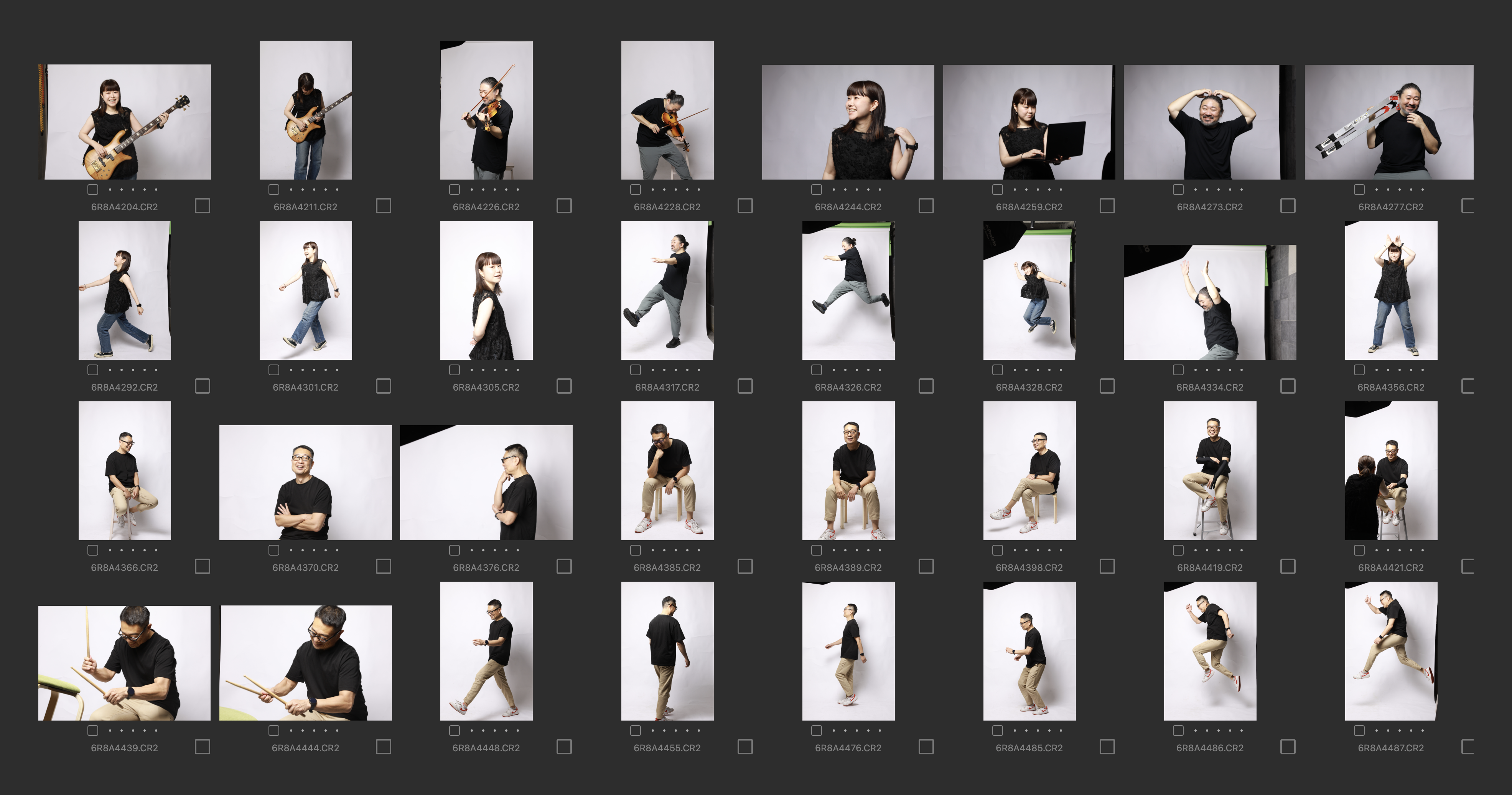Set first rating dot for 6R8A4244.CR2
The width and height of the screenshot is (1512, 795).
click(x=833, y=190)
